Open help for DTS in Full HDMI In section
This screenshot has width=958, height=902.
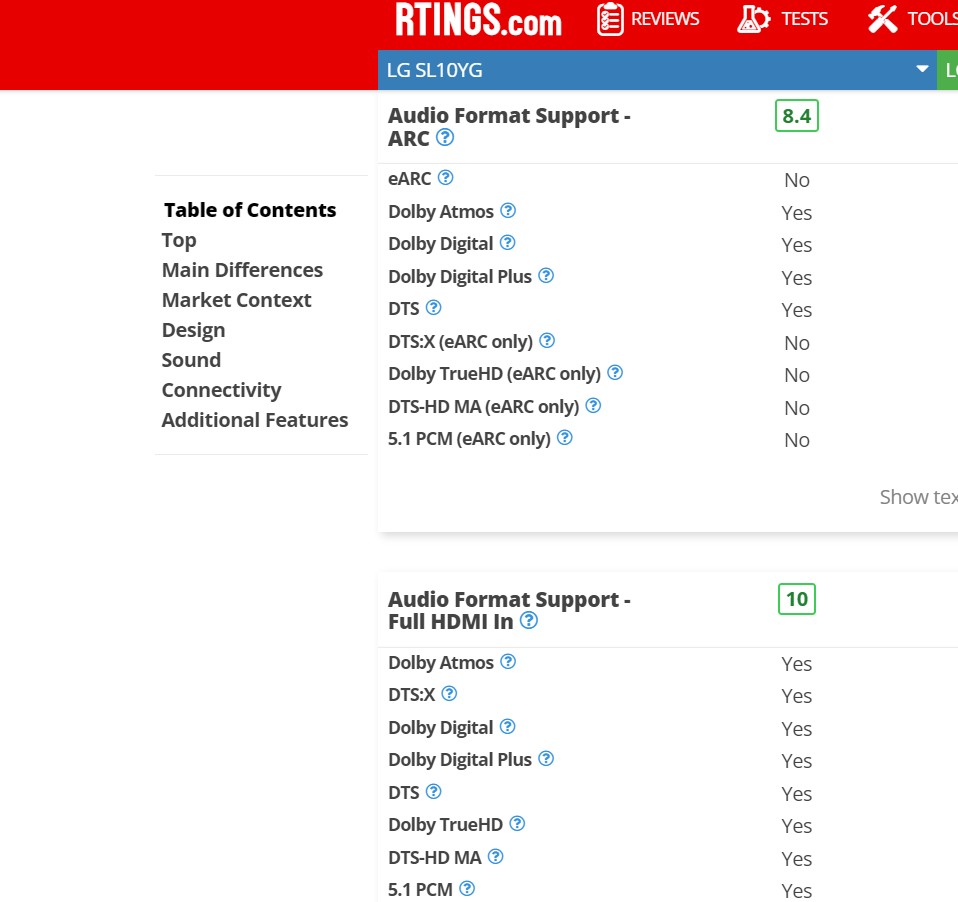[434, 792]
